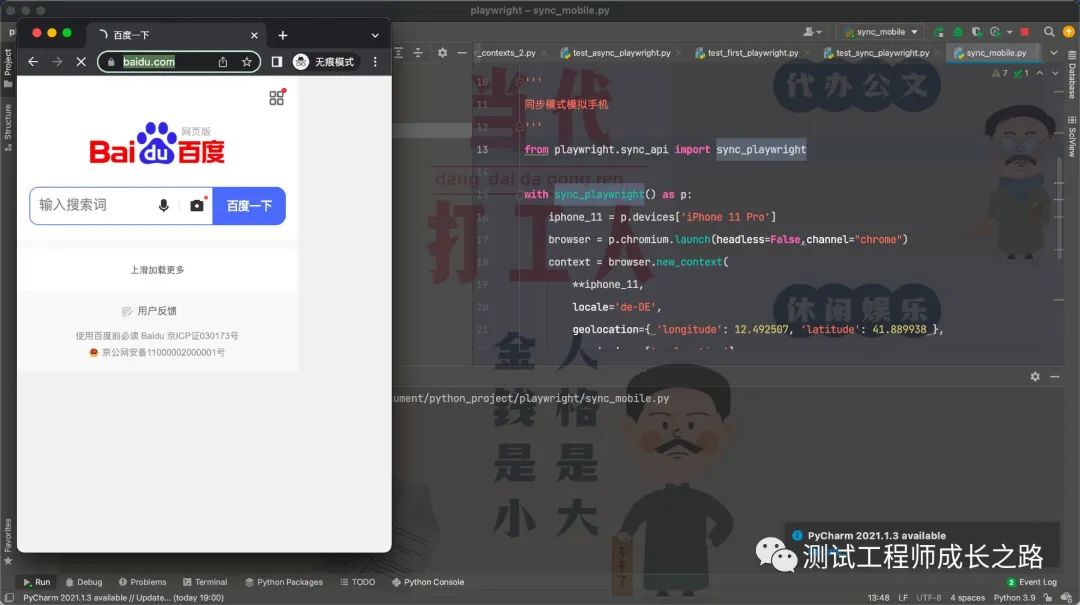The image size is (1080, 605).
Task: Open the Run panel settings gear
Action: [x=1035, y=376]
